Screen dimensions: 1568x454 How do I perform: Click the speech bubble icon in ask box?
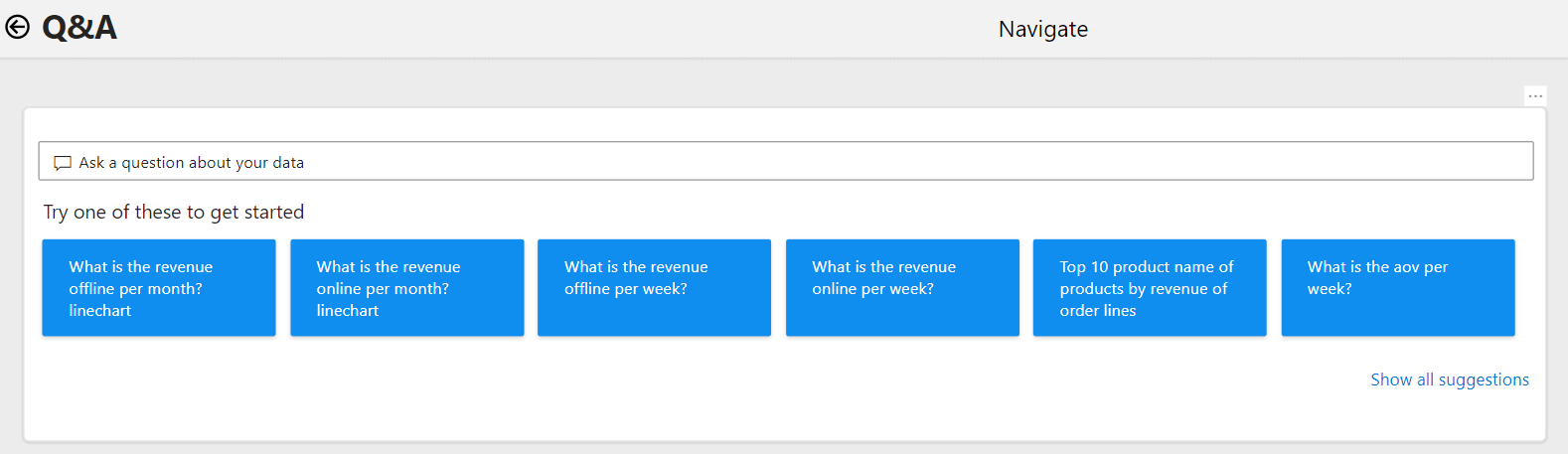(x=63, y=163)
